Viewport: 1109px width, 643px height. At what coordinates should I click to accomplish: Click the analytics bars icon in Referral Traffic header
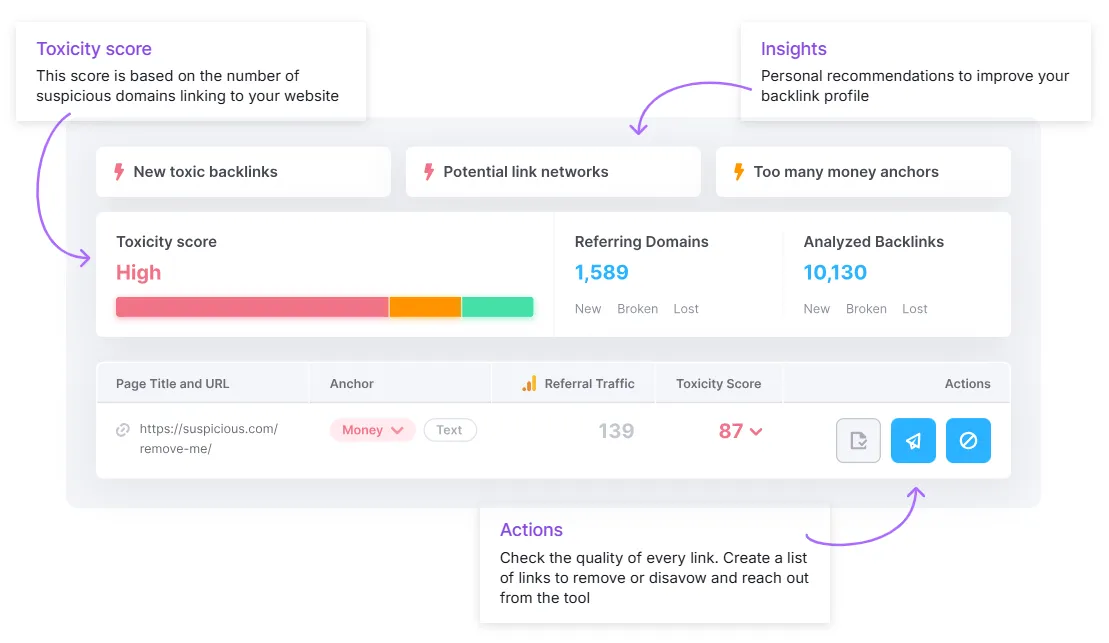529,383
